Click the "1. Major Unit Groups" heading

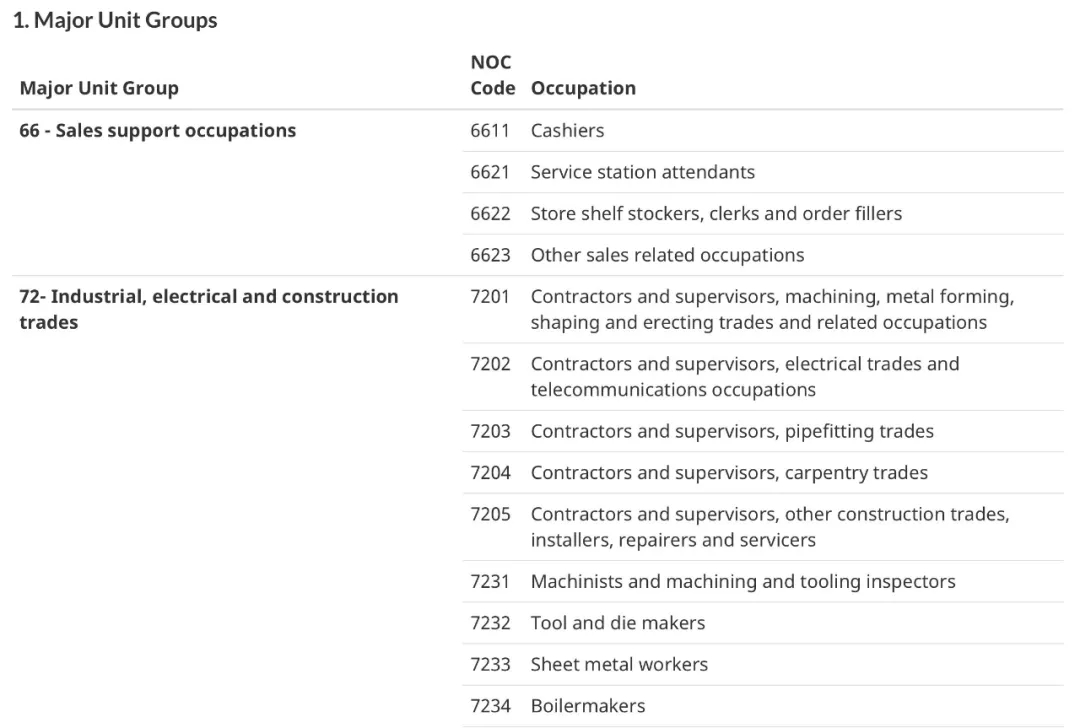(114, 20)
